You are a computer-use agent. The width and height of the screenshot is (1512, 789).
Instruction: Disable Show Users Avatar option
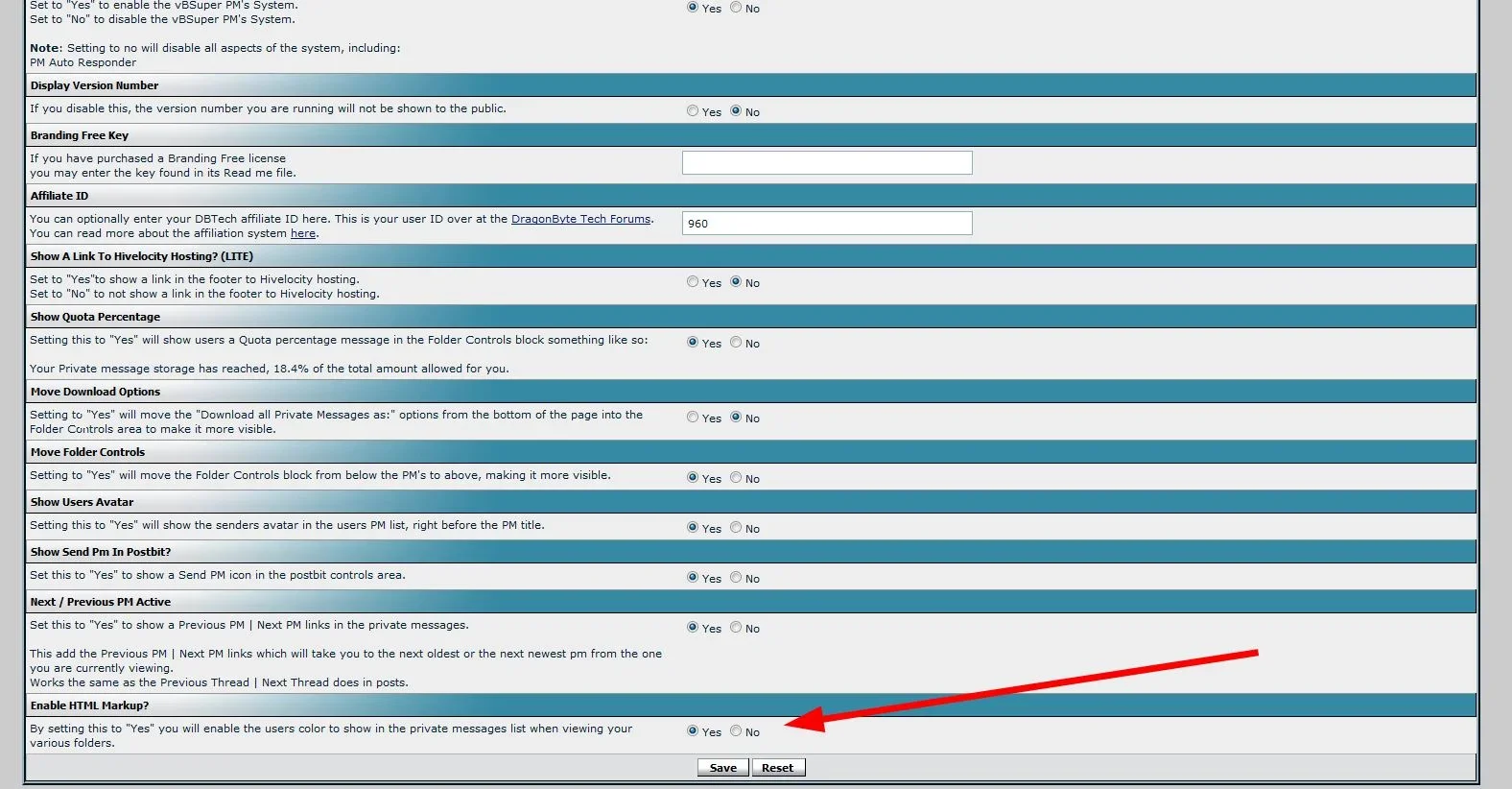pyautogui.click(x=736, y=528)
